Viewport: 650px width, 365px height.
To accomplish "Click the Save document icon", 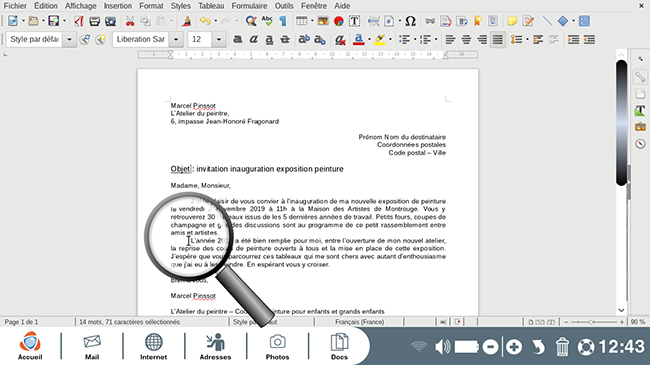I will (x=53, y=21).
